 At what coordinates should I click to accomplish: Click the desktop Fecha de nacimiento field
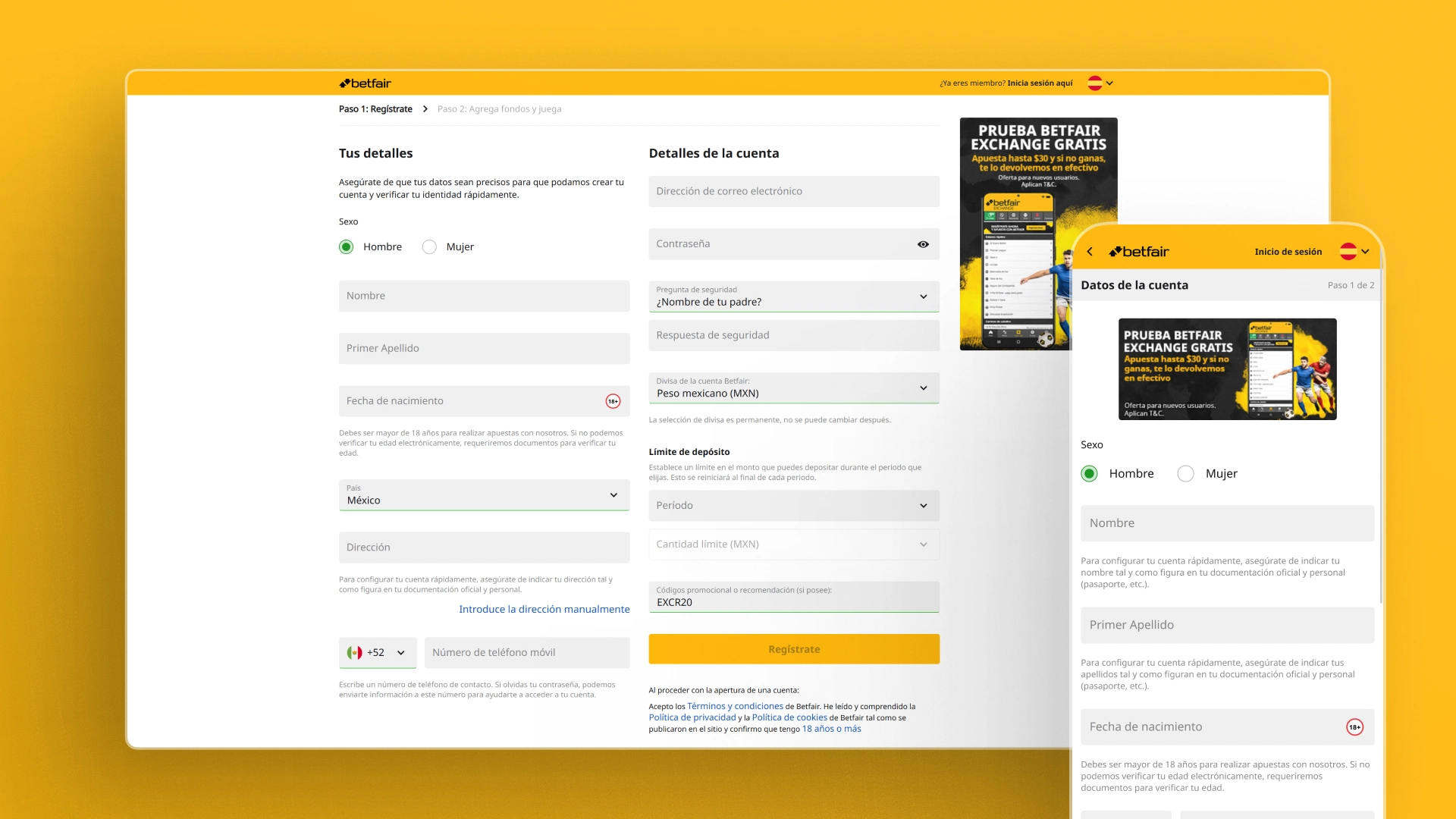[484, 401]
